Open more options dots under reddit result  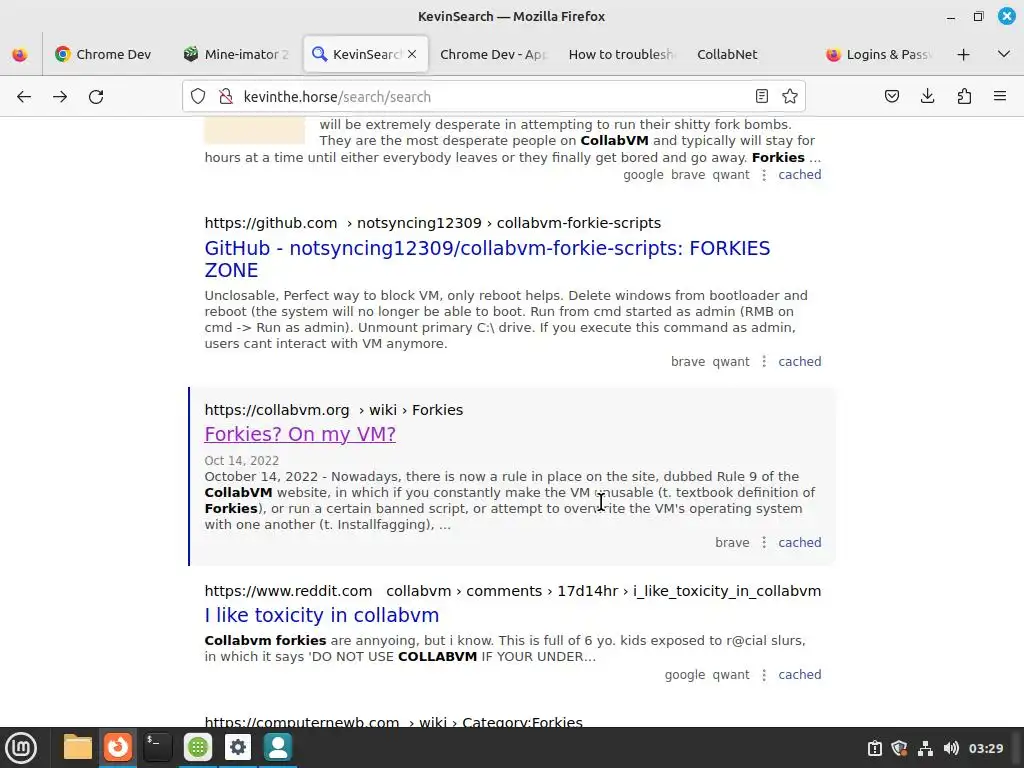tap(763, 675)
